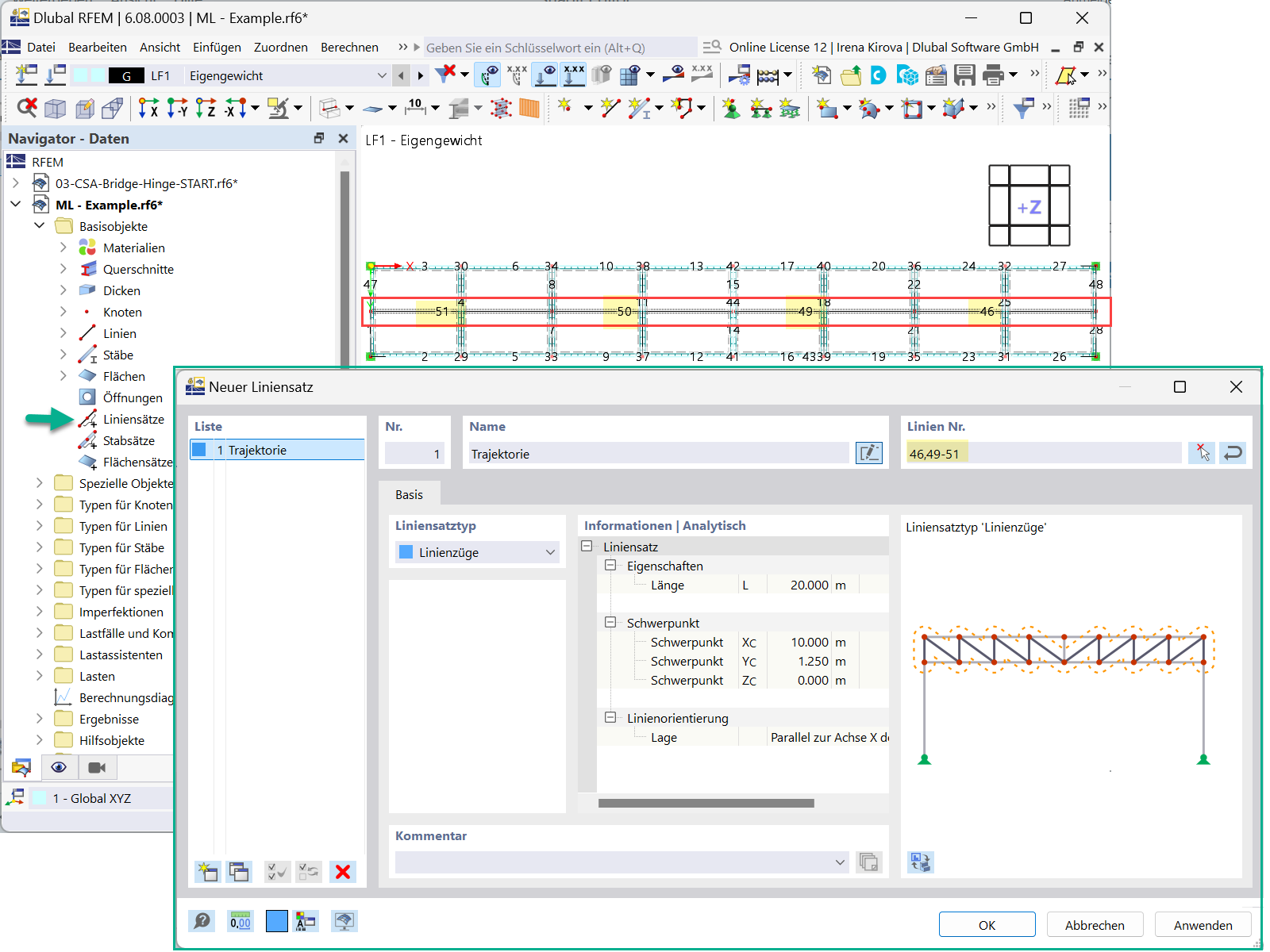Open the Berechnen menu

coord(349,48)
